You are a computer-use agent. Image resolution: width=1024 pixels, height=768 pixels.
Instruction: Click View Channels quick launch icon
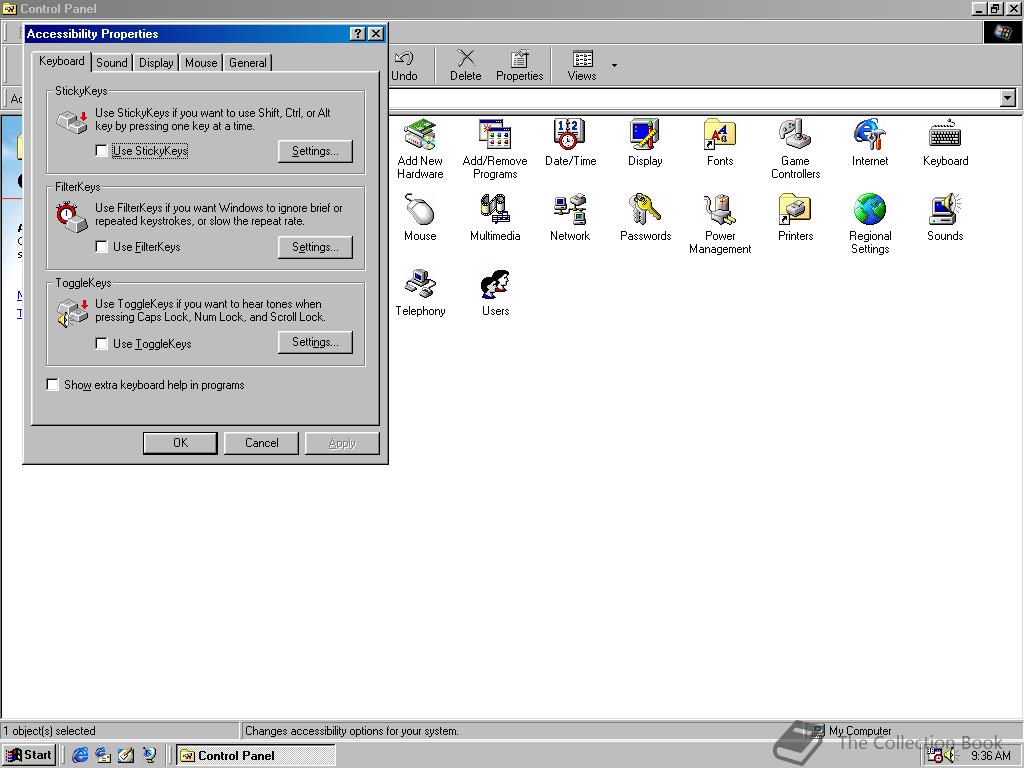click(150, 756)
